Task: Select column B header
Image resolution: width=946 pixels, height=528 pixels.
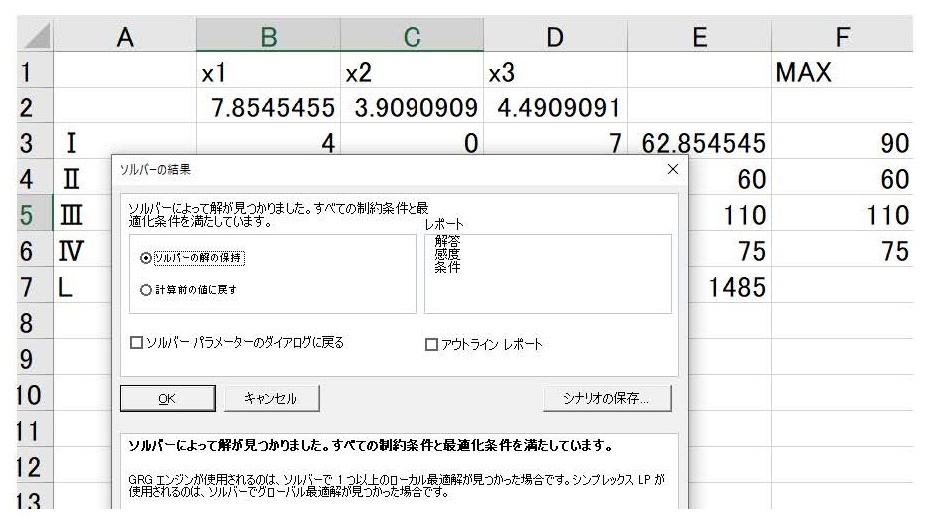Action: [268, 38]
